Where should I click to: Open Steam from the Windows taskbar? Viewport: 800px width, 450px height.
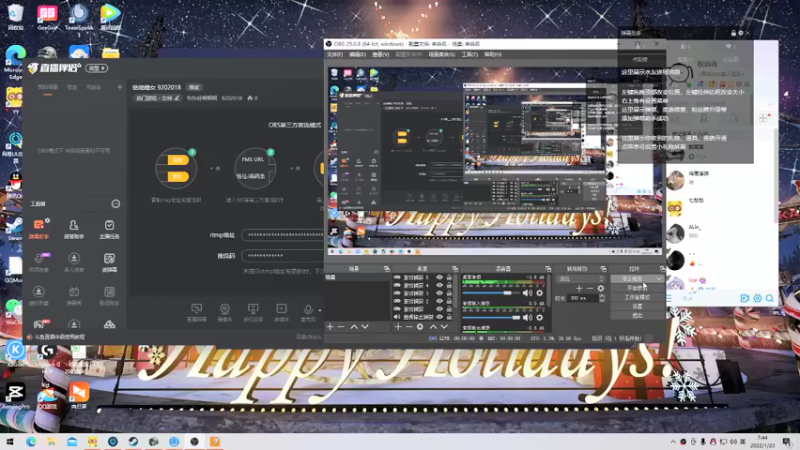pos(133,441)
